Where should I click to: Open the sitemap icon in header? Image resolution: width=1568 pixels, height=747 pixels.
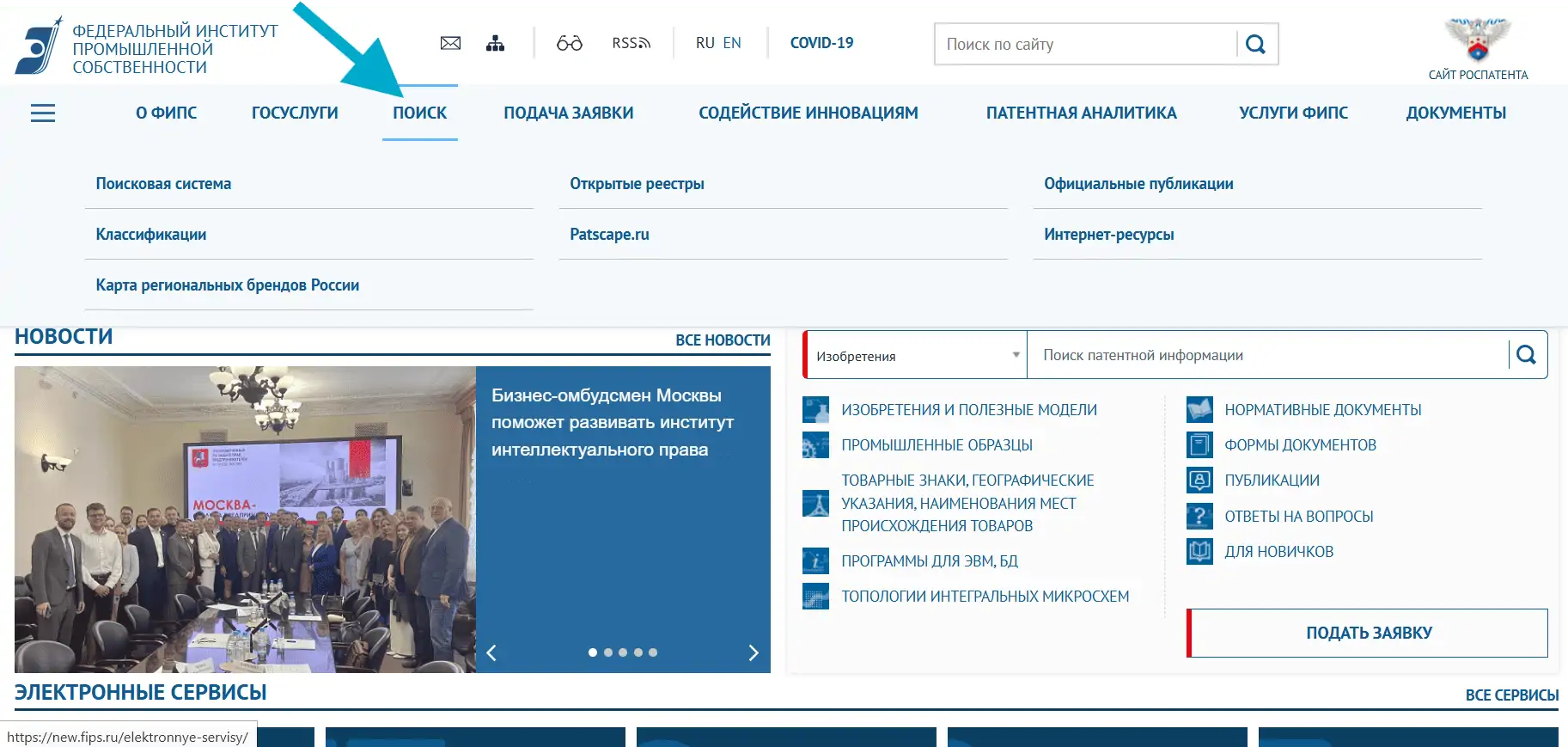click(495, 43)
